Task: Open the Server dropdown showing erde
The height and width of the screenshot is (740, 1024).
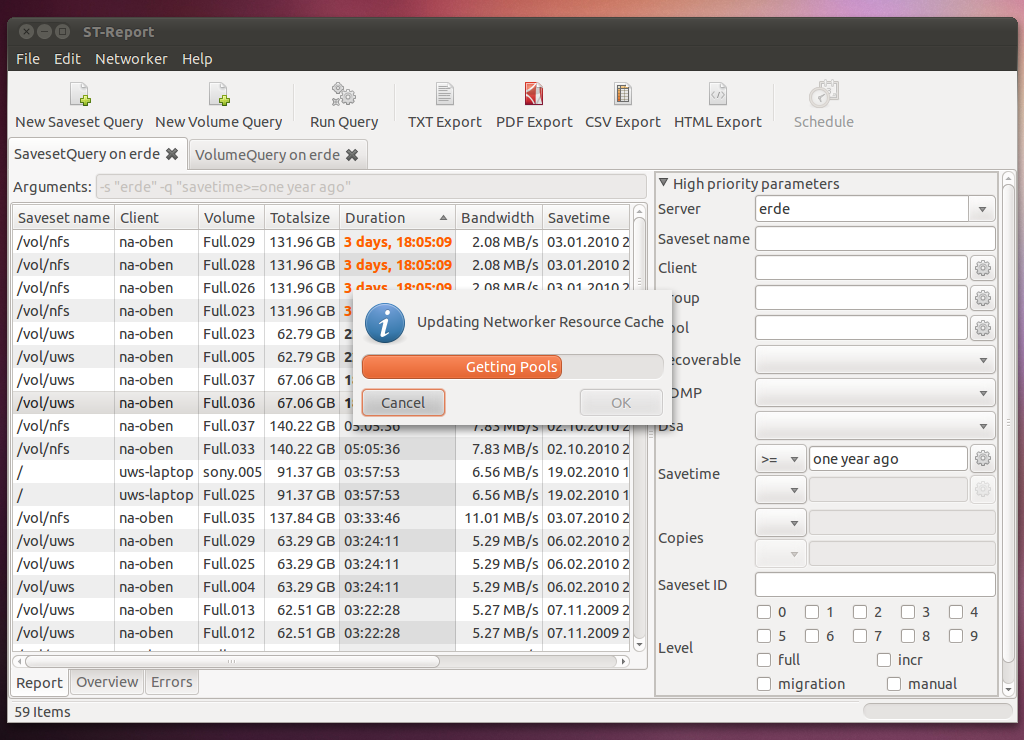Action: pos(982,209)
